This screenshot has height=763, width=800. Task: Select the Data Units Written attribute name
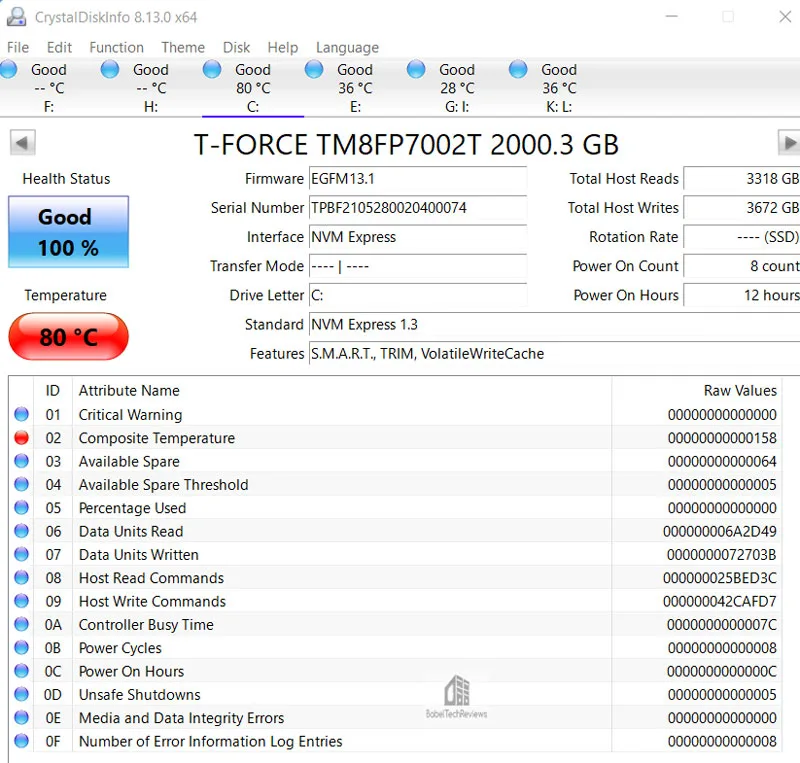point(139,555)
